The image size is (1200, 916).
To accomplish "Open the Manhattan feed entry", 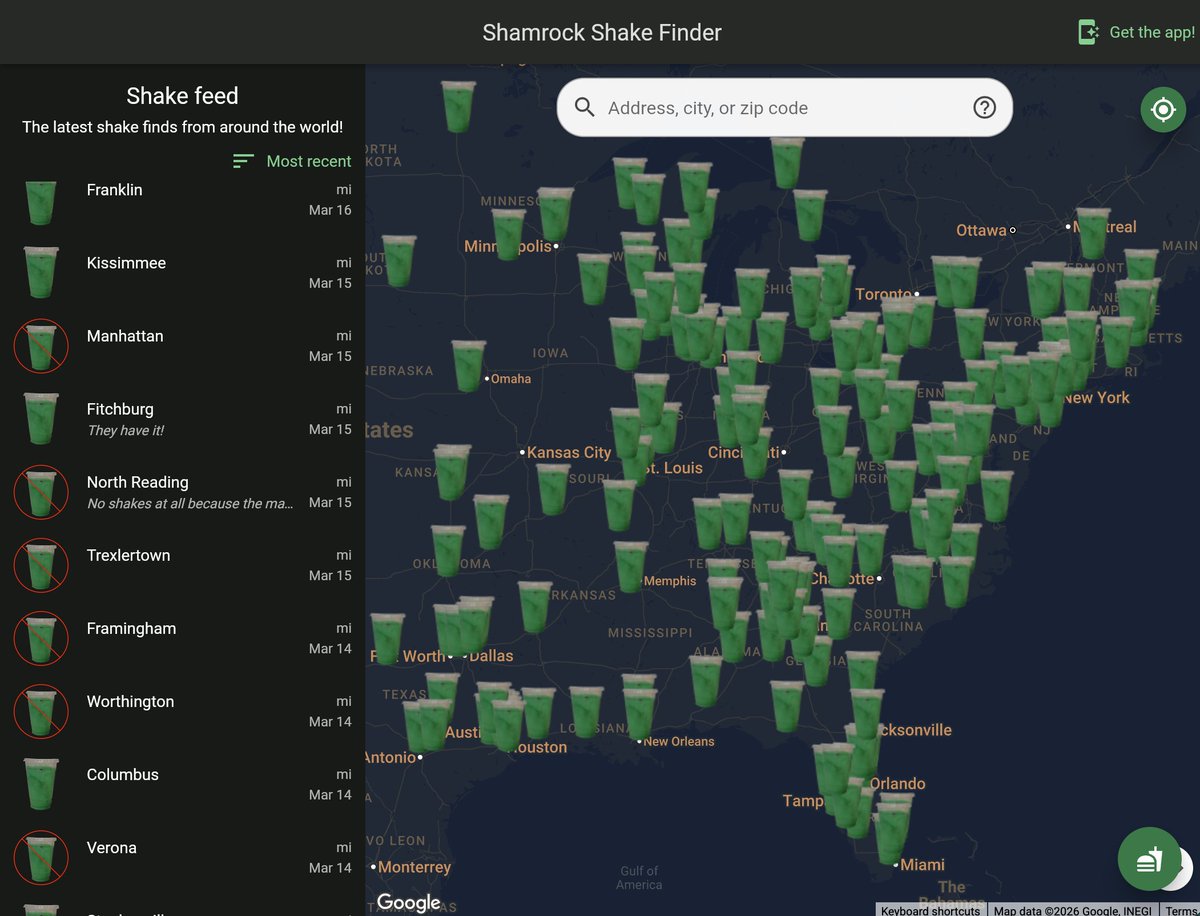I will point(182,346).
